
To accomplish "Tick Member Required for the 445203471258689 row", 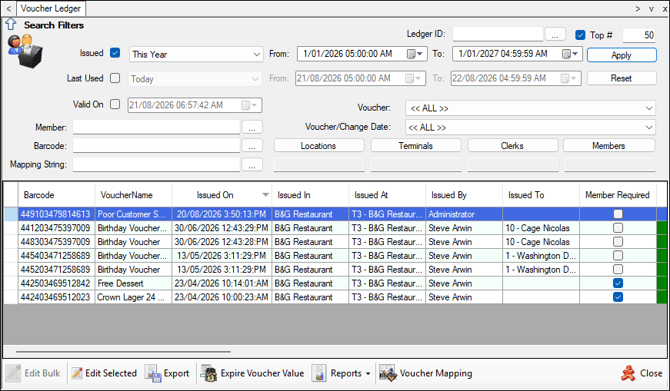I will point(618,269).
